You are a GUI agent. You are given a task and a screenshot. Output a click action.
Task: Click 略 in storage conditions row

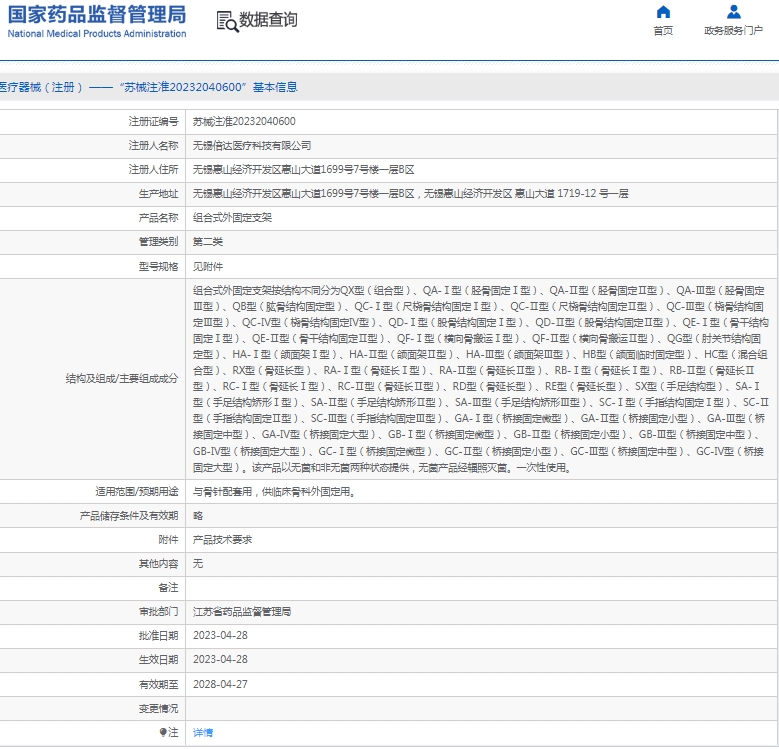point(198,516)
